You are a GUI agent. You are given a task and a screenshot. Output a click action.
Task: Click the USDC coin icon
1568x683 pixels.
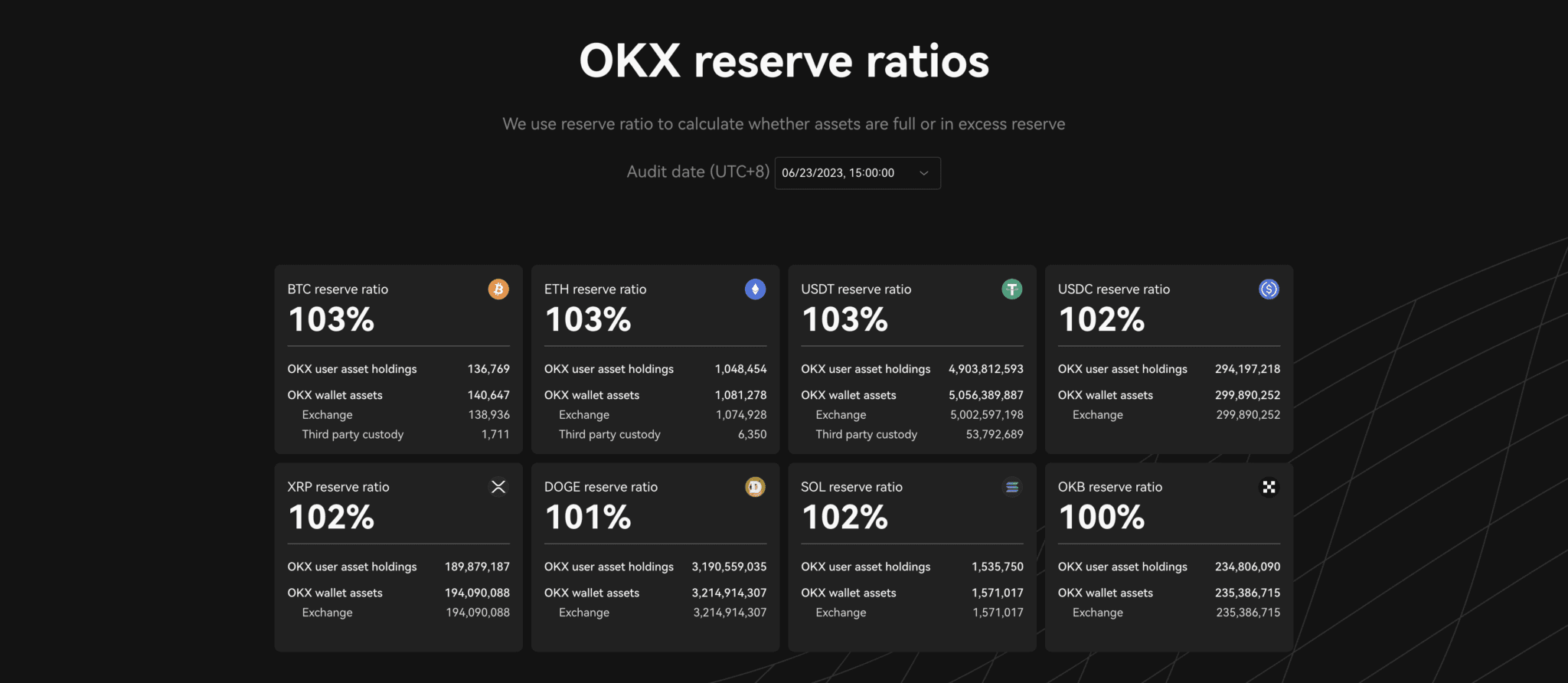1269,289
